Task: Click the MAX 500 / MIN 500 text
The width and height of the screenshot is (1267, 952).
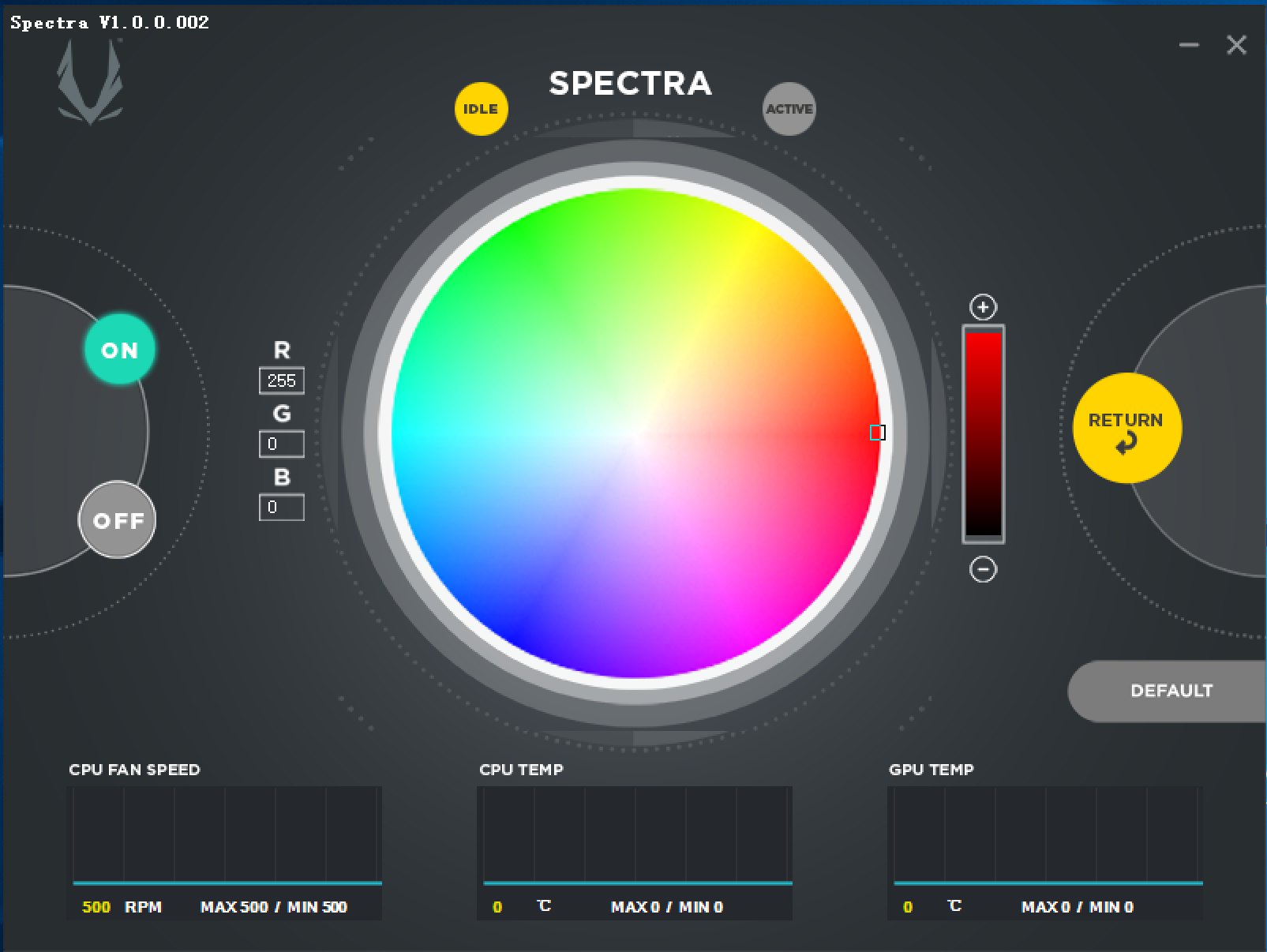Action: pyautogui.click(x=274, y=907)
